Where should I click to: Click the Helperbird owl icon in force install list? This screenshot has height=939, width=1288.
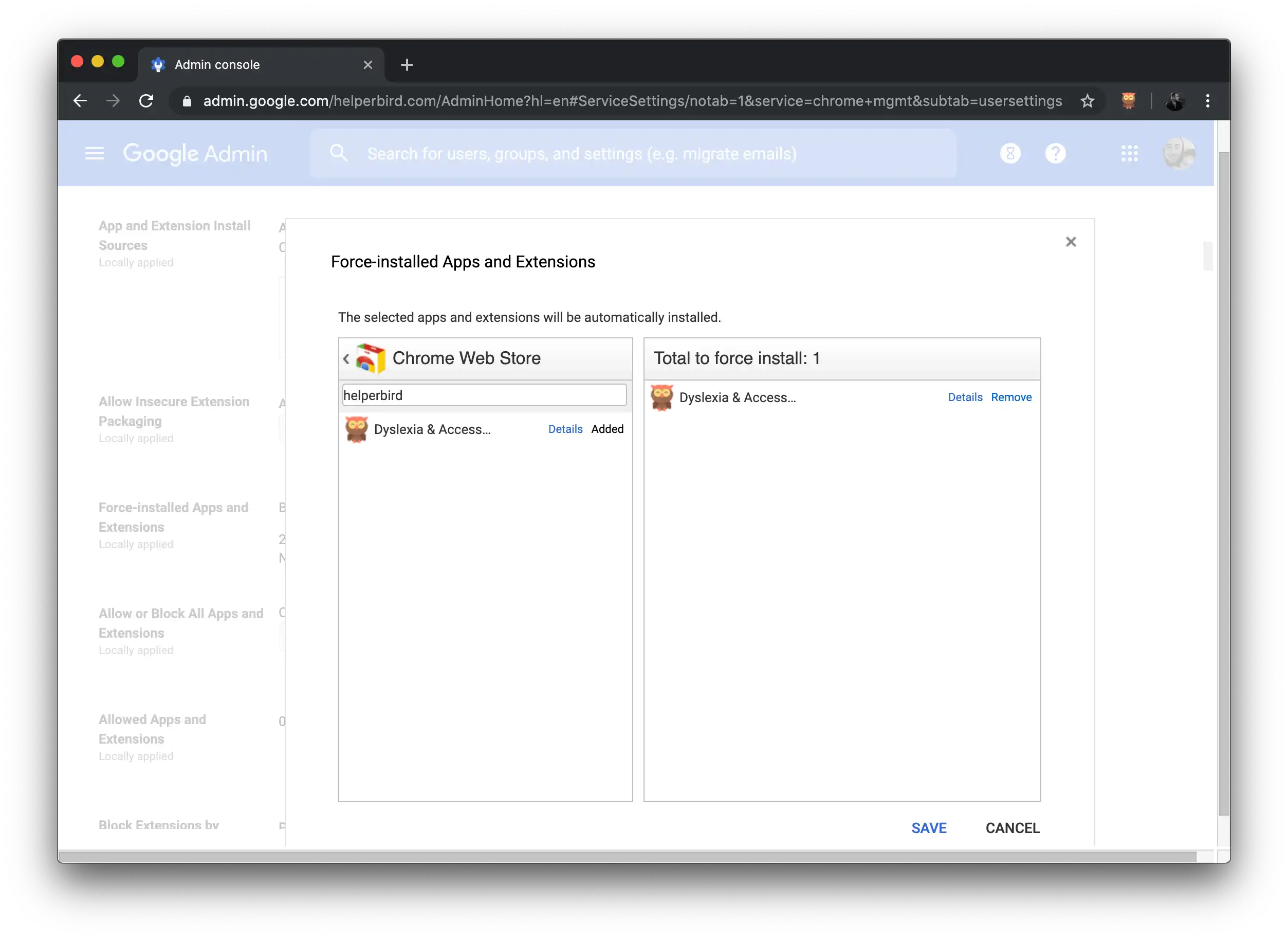pyautogui.click(x=661, y=397)
